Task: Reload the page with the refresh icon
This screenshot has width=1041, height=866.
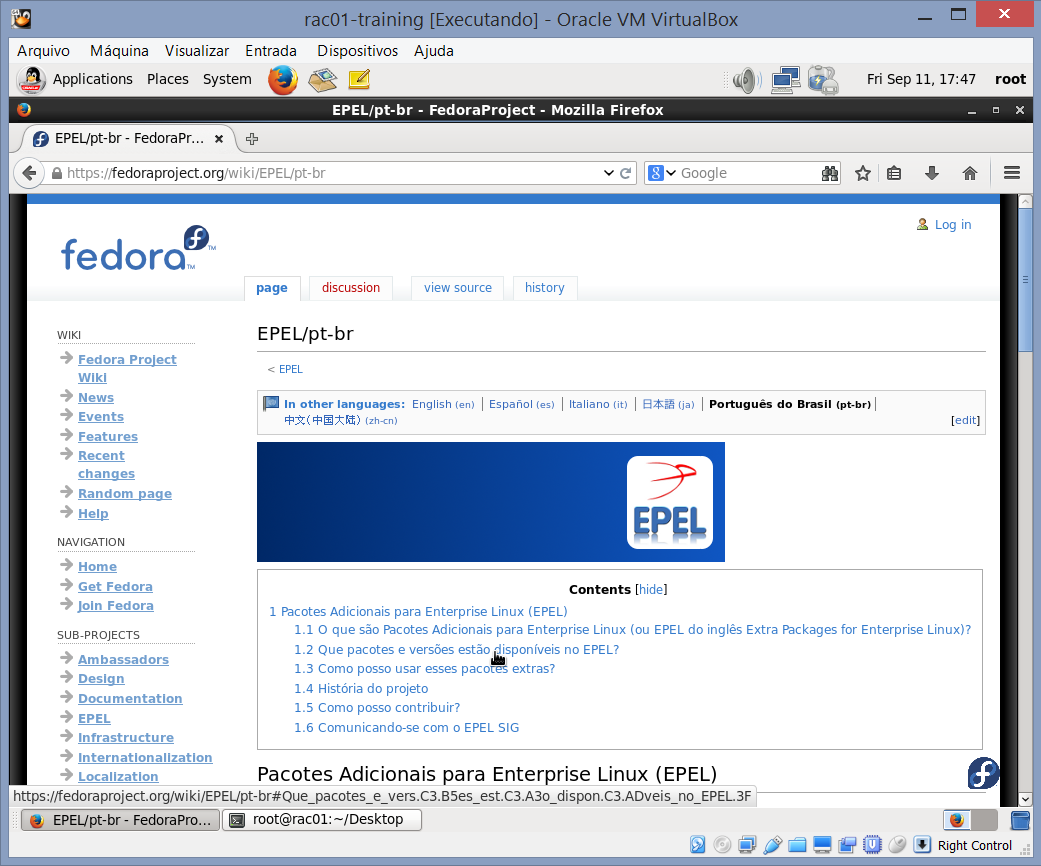Action: [625, 173]
